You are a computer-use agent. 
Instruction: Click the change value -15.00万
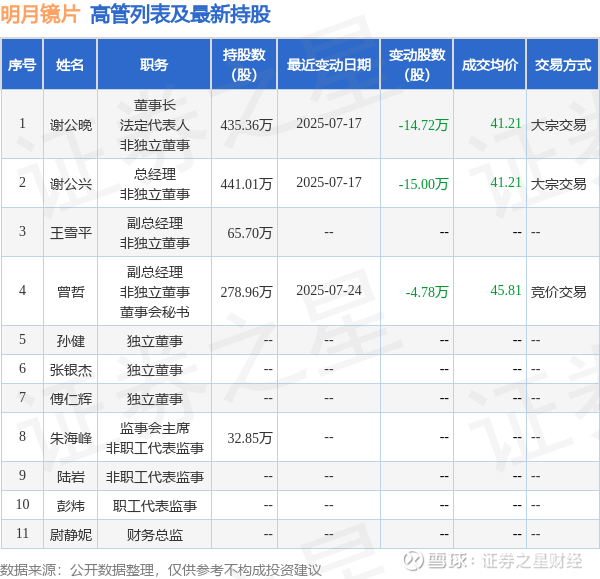423,184
